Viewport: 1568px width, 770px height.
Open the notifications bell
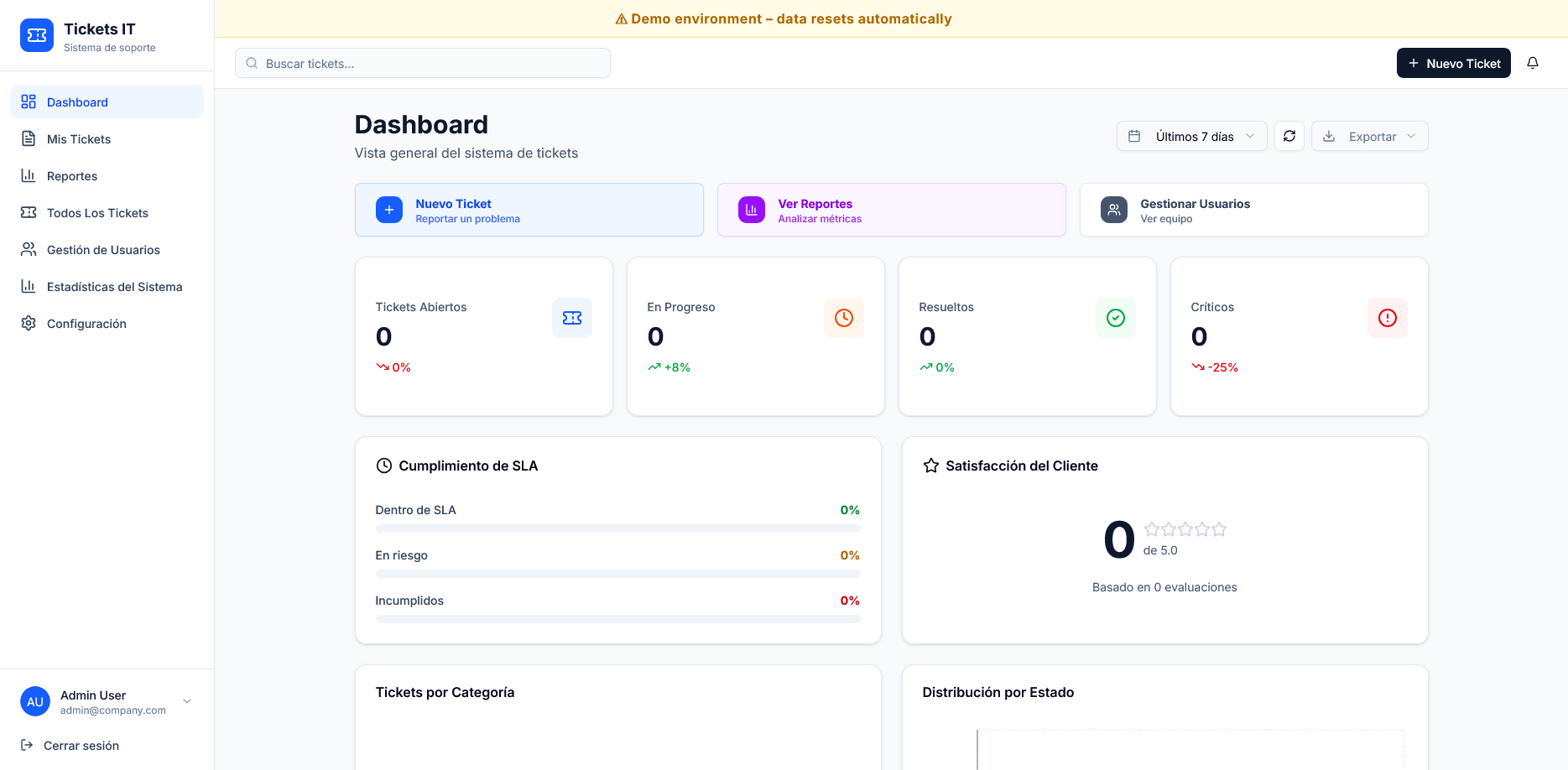click(1533, 63)
